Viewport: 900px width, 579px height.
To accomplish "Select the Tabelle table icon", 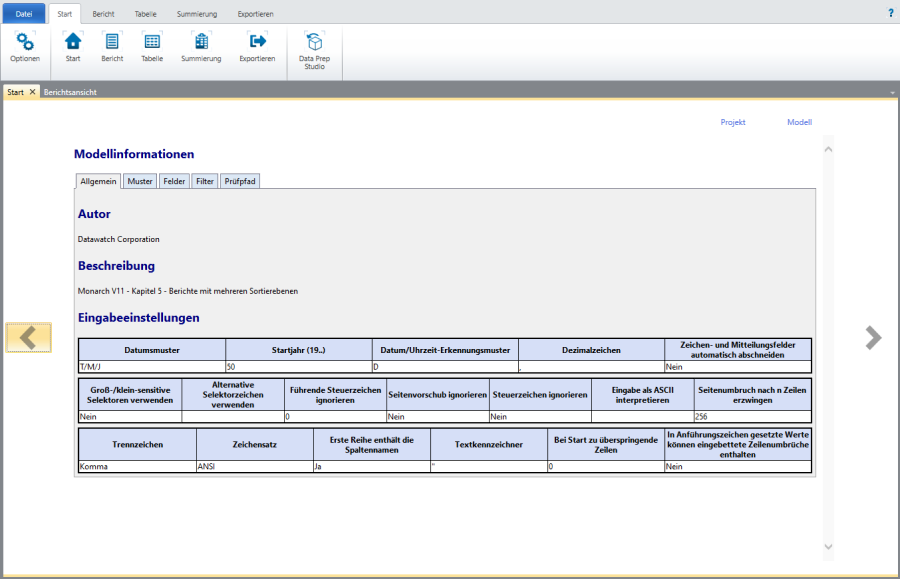I will click(152, 42).
